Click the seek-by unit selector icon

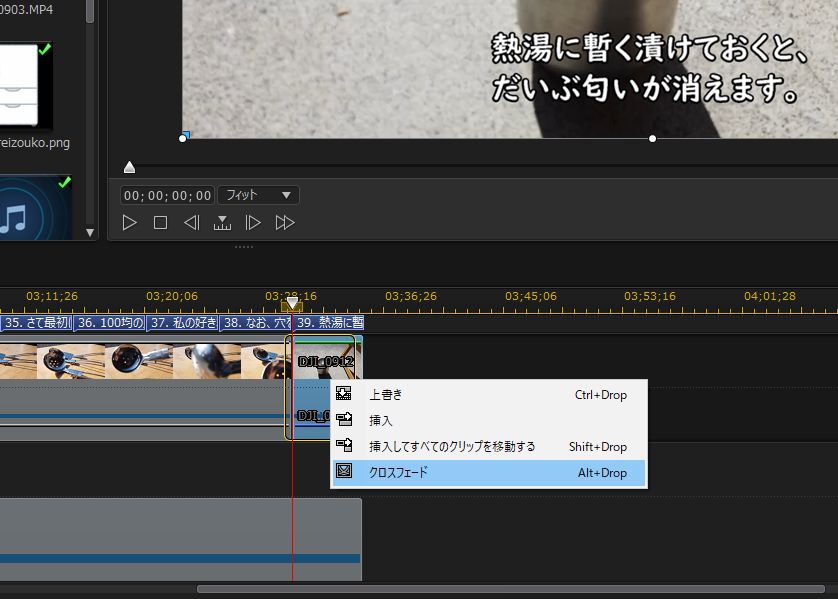[223, 223]
